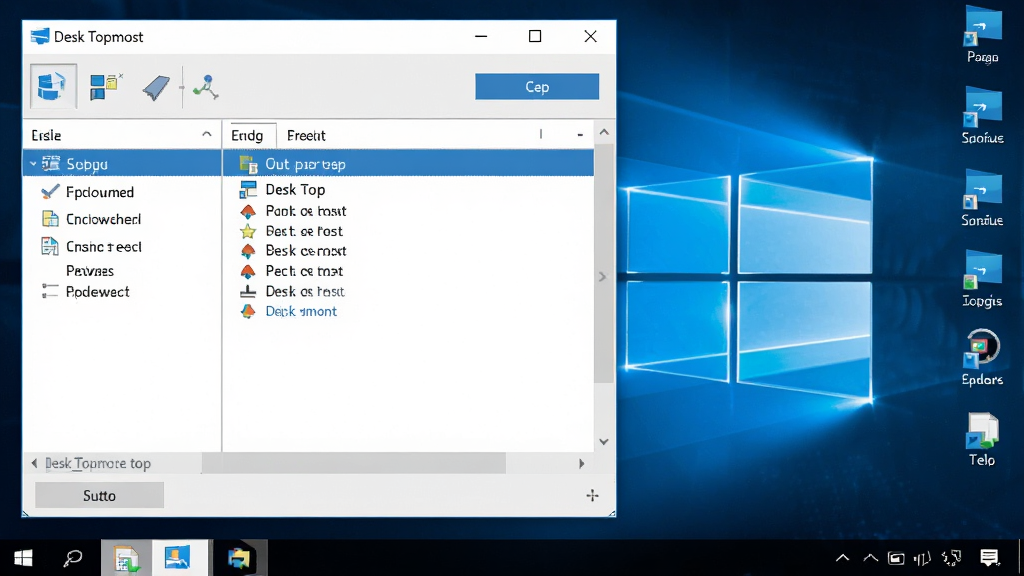Open the blue Deck tmont link

point(301,312)
